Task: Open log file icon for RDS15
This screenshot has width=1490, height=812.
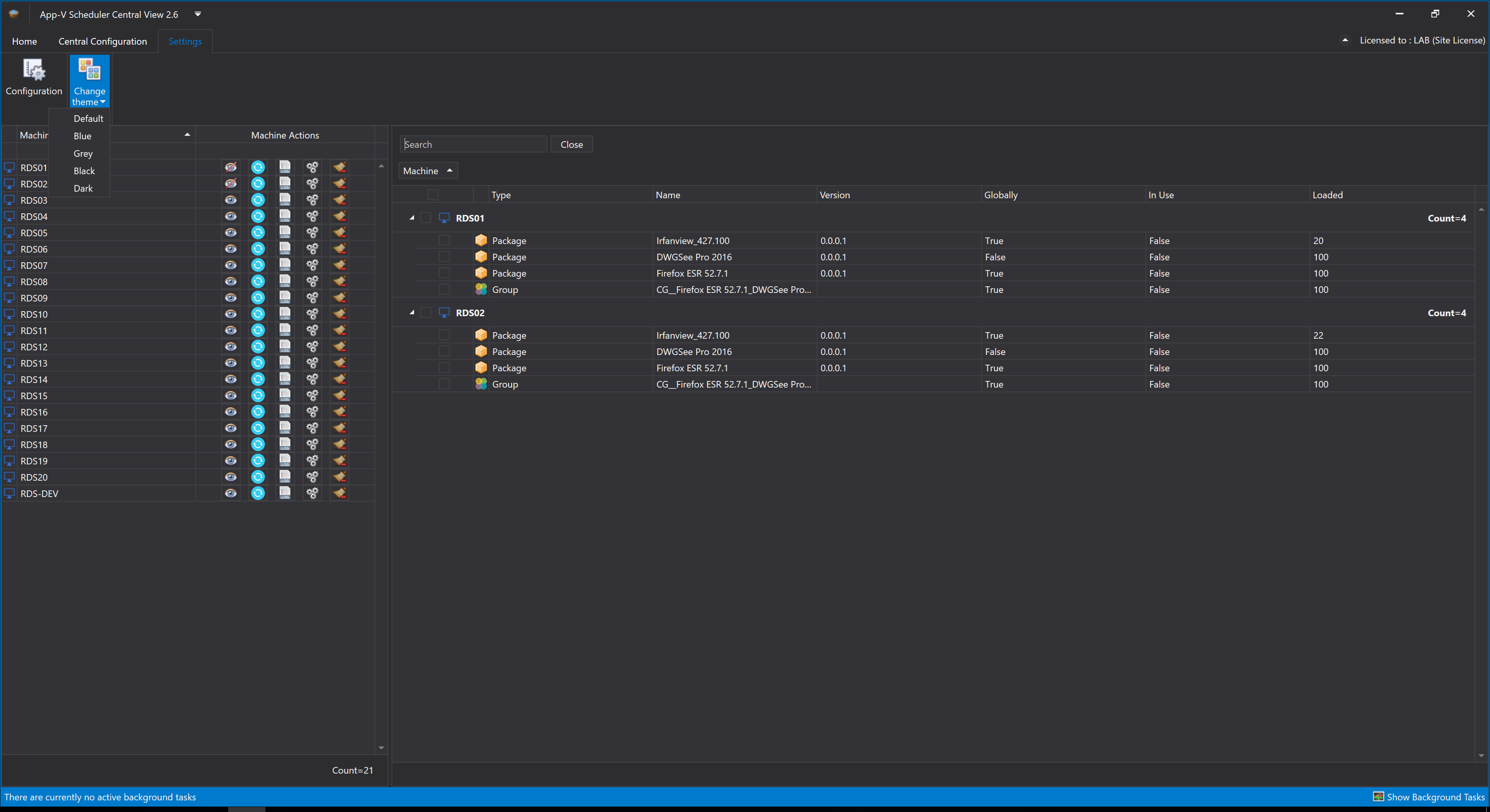Action: click(x=284, y=396)
